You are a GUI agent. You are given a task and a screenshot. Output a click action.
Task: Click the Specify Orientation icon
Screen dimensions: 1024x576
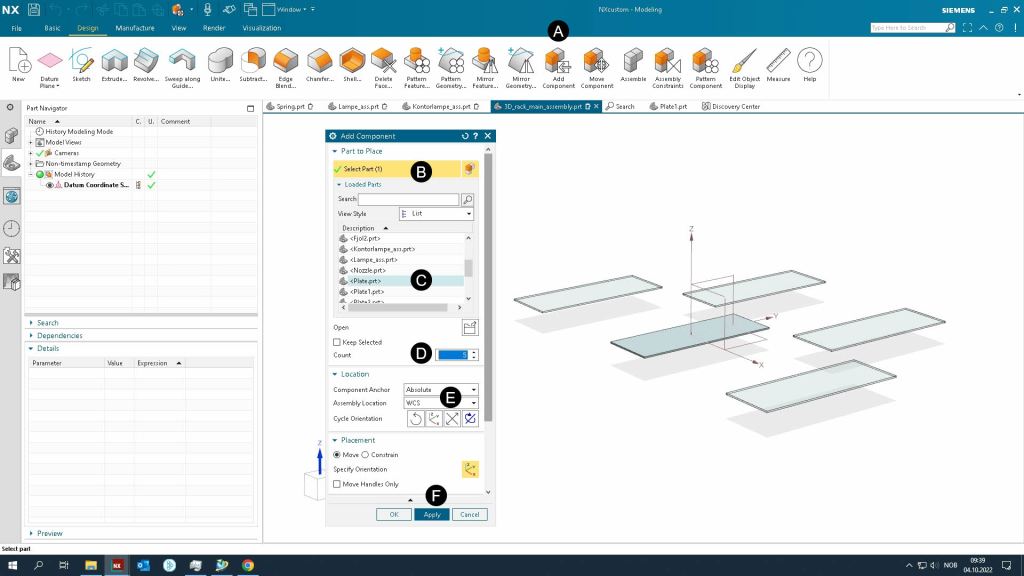pos(469,469)
